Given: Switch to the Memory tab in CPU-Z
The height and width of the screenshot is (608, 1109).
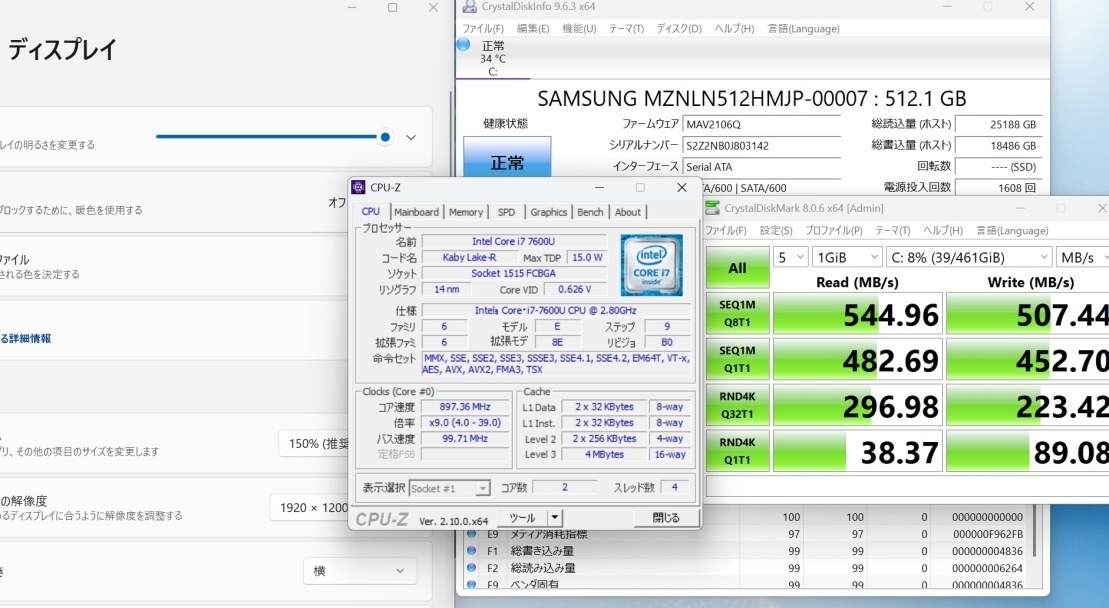Looking at the screenshot, I should pos(465,212).
